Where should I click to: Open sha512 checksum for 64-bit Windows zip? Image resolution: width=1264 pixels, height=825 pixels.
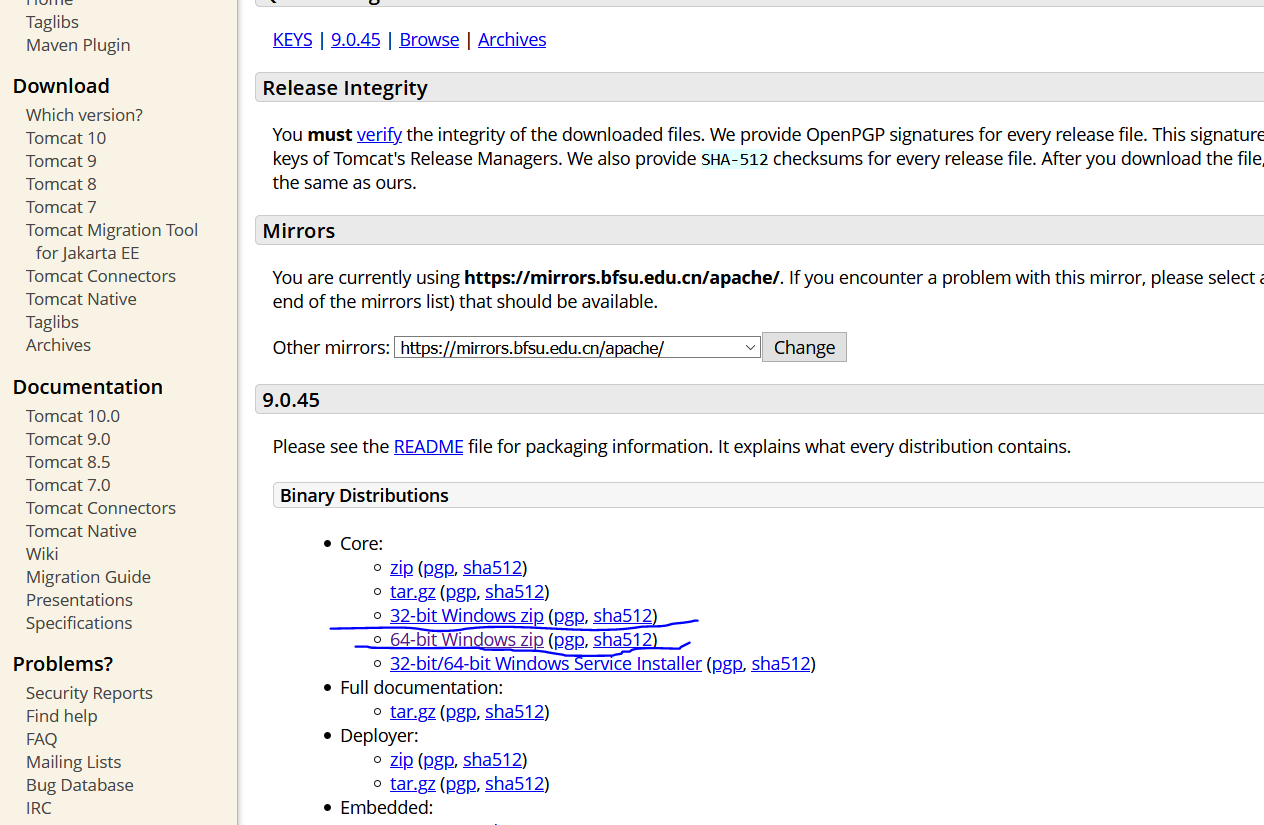(x=623, y=639)
